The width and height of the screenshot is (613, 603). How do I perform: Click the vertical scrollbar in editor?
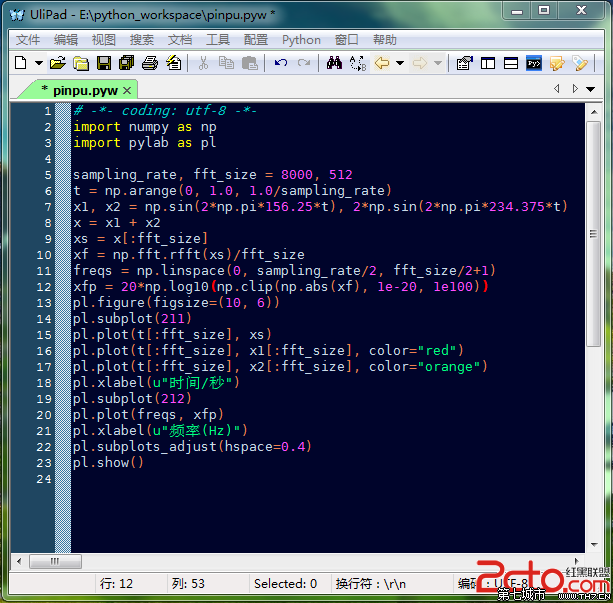click(x=595, y=300)
